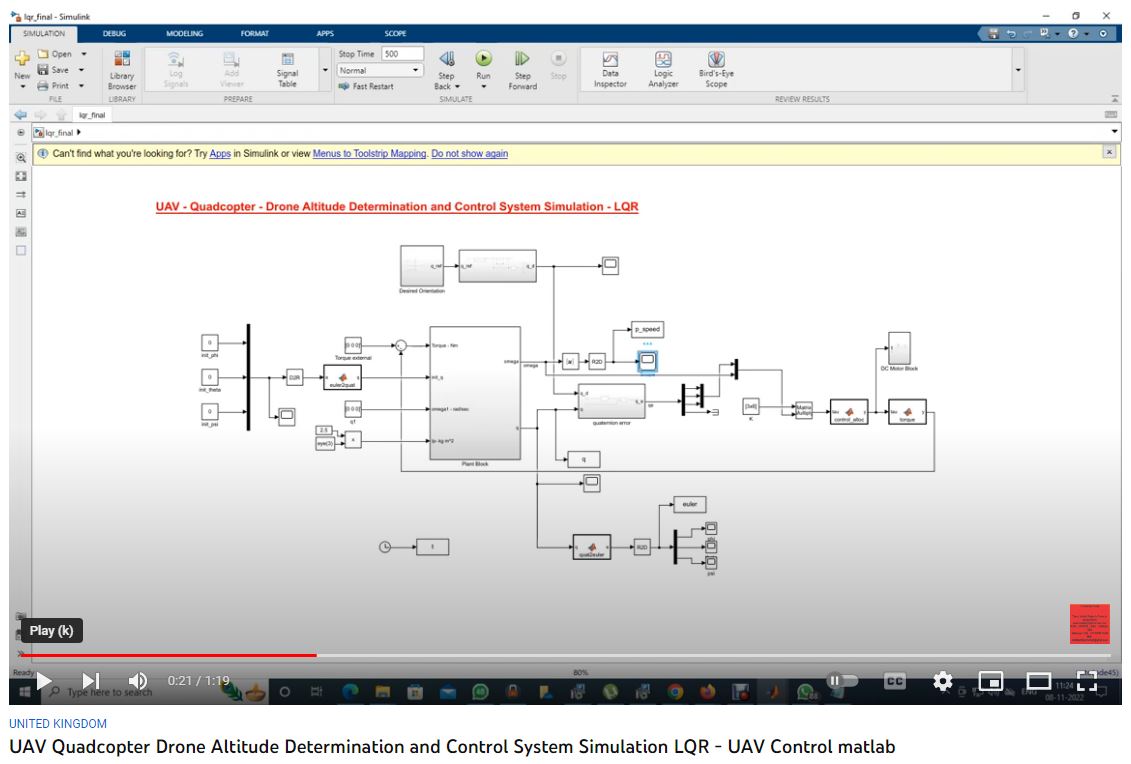This screenshot has width=1131, height=764.
Task: Open the Library Browser
Action: [x=122, y=67]
